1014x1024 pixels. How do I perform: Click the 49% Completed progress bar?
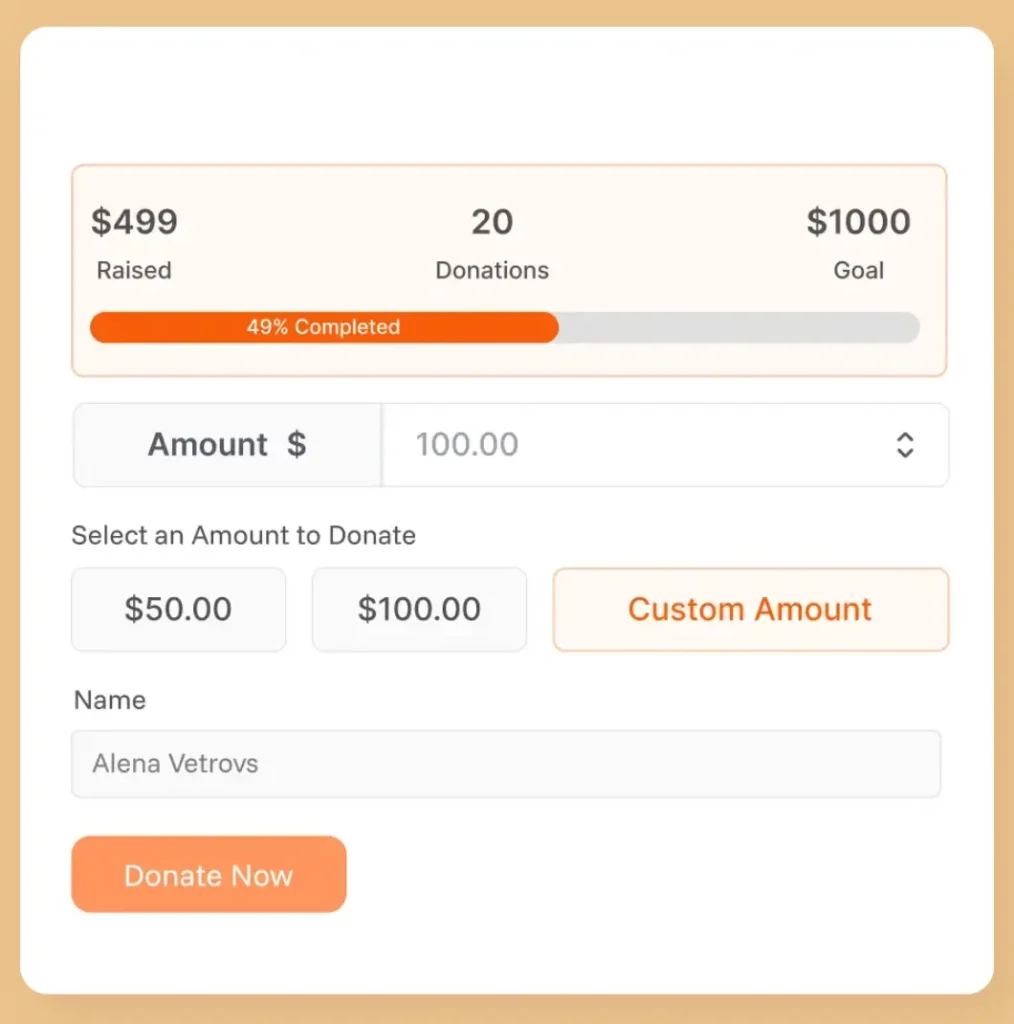(x=324, y=327)
